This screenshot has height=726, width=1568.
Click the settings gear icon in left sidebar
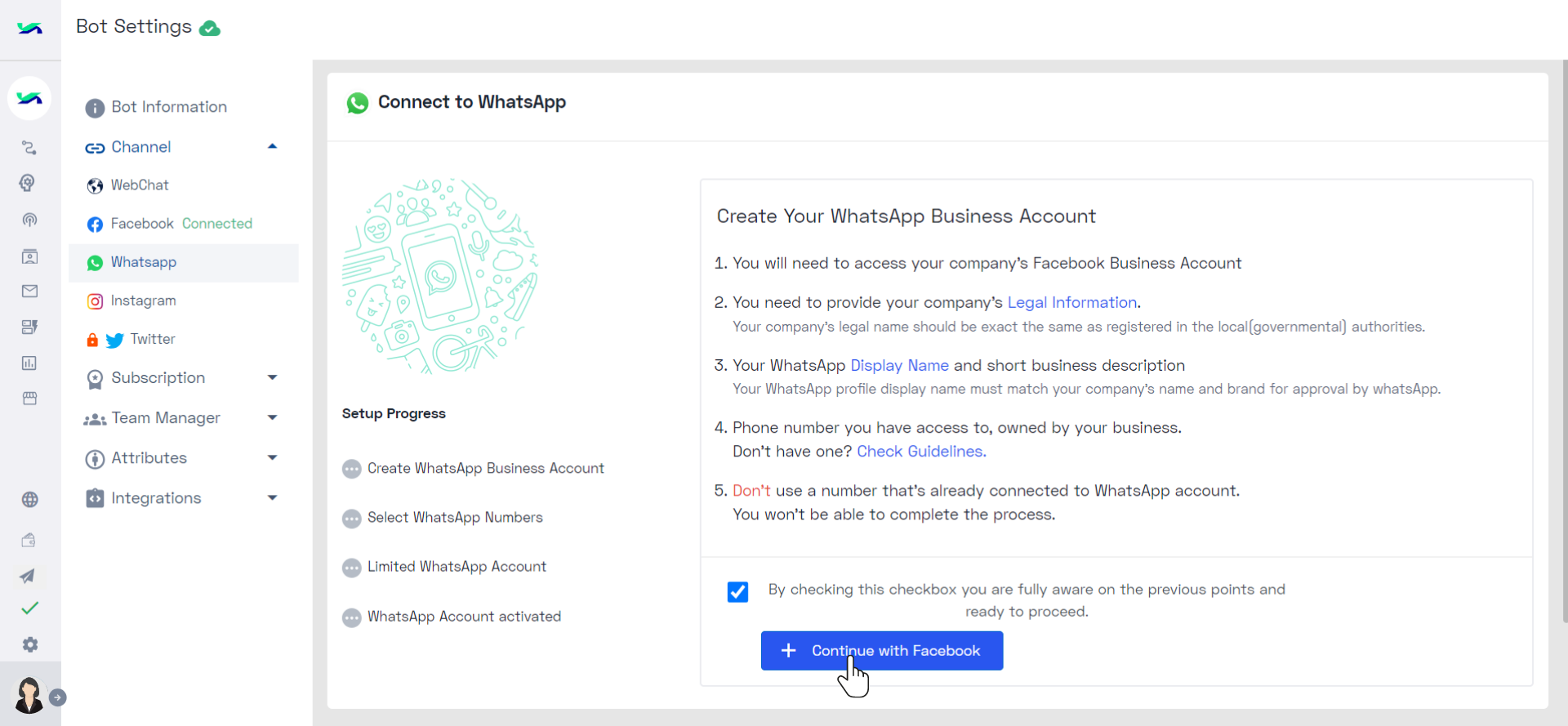pyautogui.click(x=30, y=644)
